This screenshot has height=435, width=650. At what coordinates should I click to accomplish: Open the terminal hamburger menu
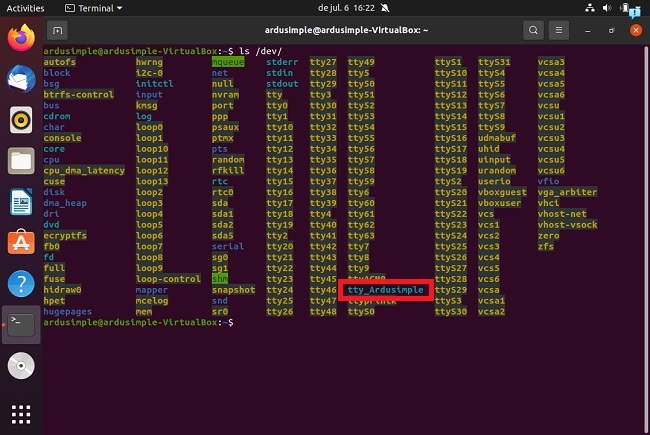click(561, 30)
